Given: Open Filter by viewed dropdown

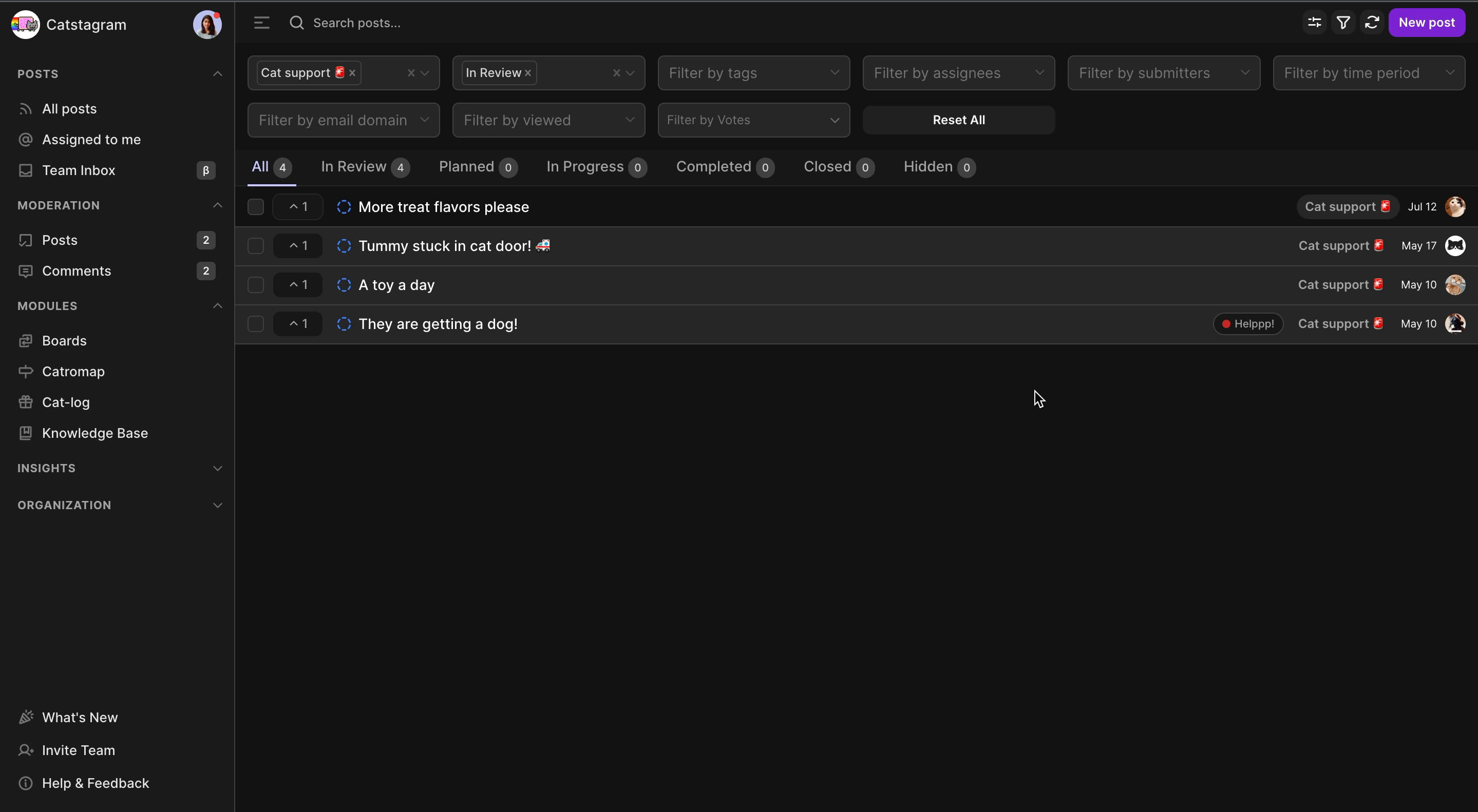Looking at the screenshot, I should [x=548, y=120].
